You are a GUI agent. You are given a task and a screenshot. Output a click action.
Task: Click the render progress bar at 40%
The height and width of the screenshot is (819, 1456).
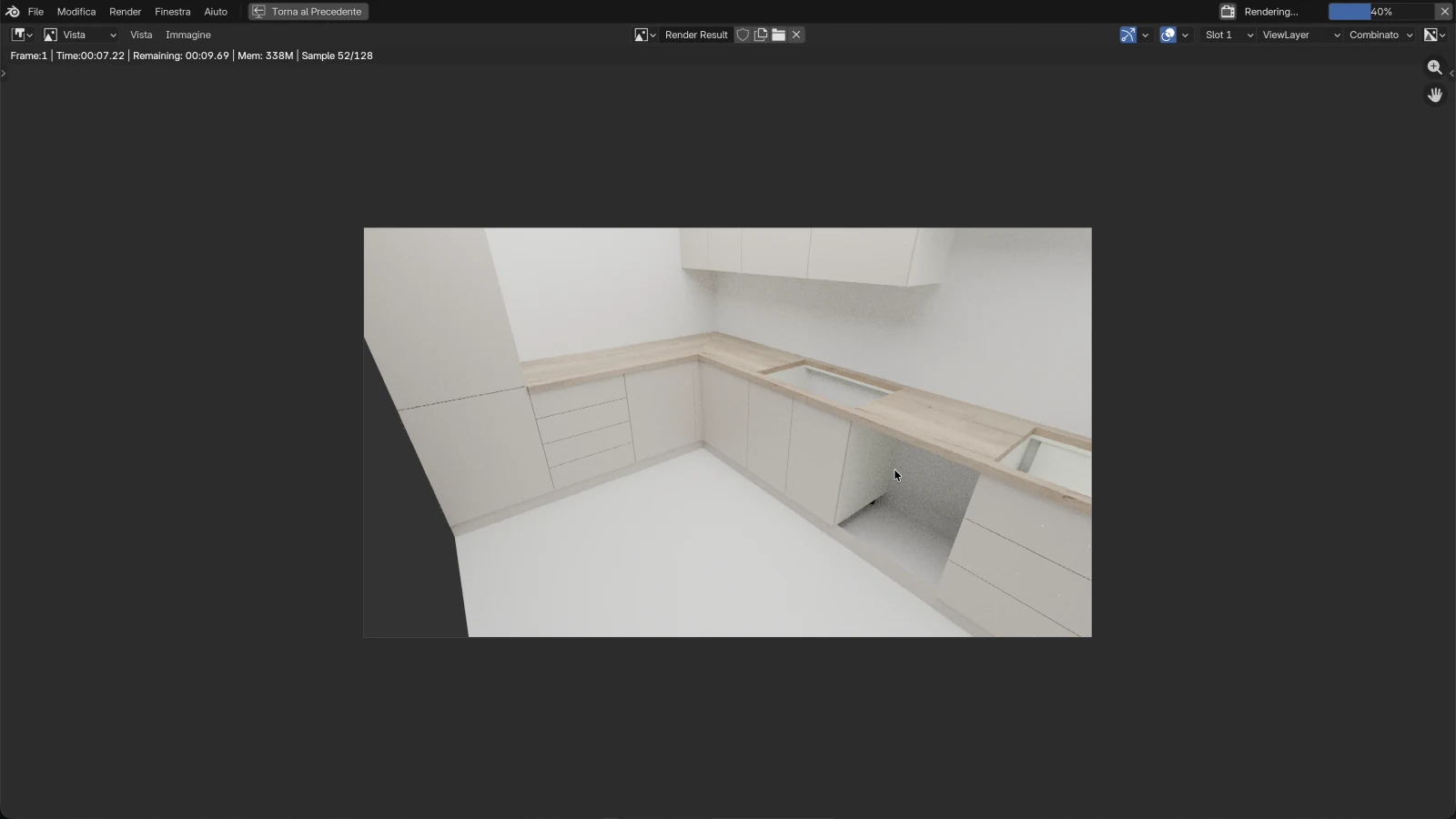pyautogui.click(x=1380, y=12)
